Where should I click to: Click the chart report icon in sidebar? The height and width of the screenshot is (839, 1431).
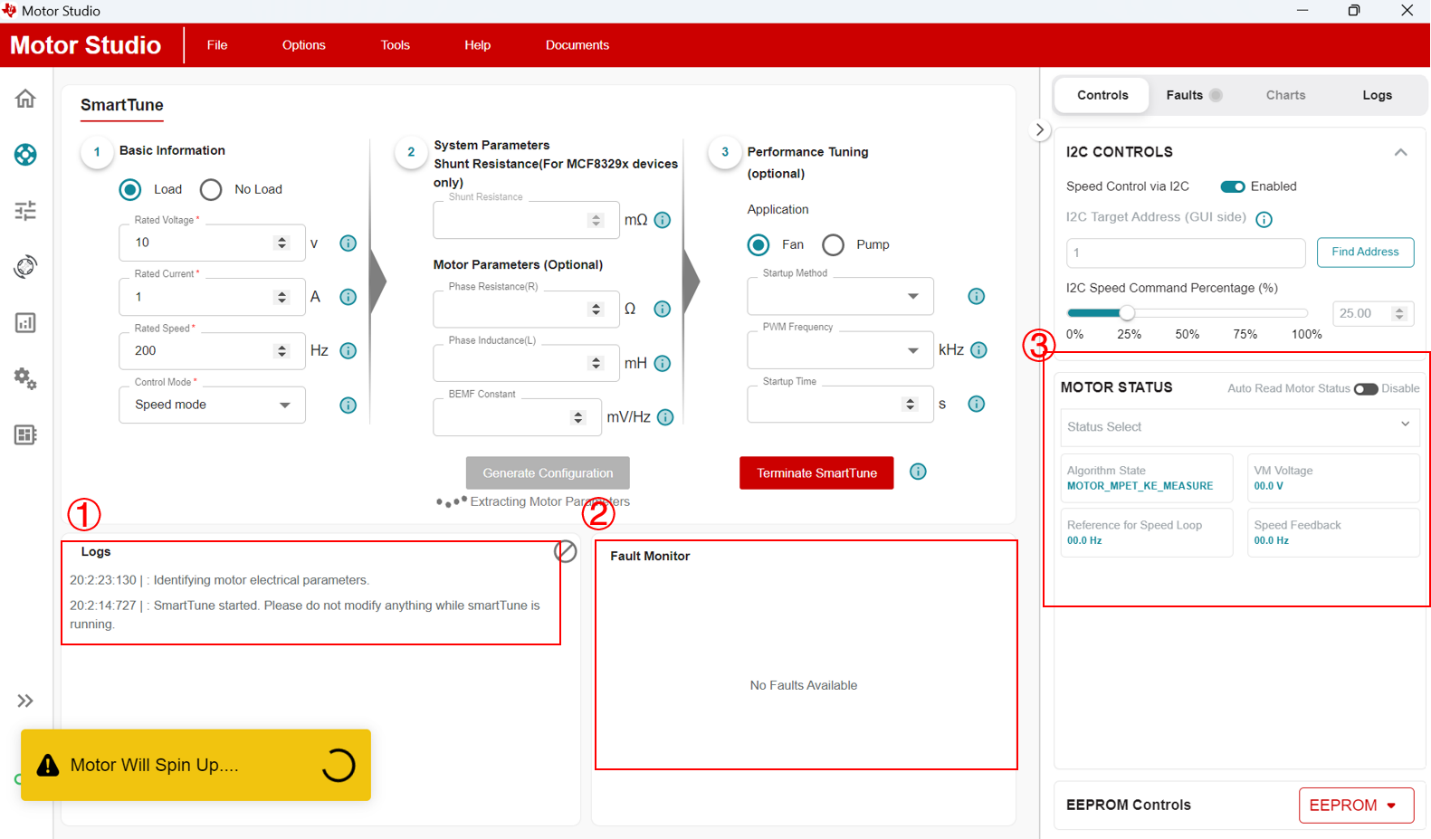coord(26,322)
